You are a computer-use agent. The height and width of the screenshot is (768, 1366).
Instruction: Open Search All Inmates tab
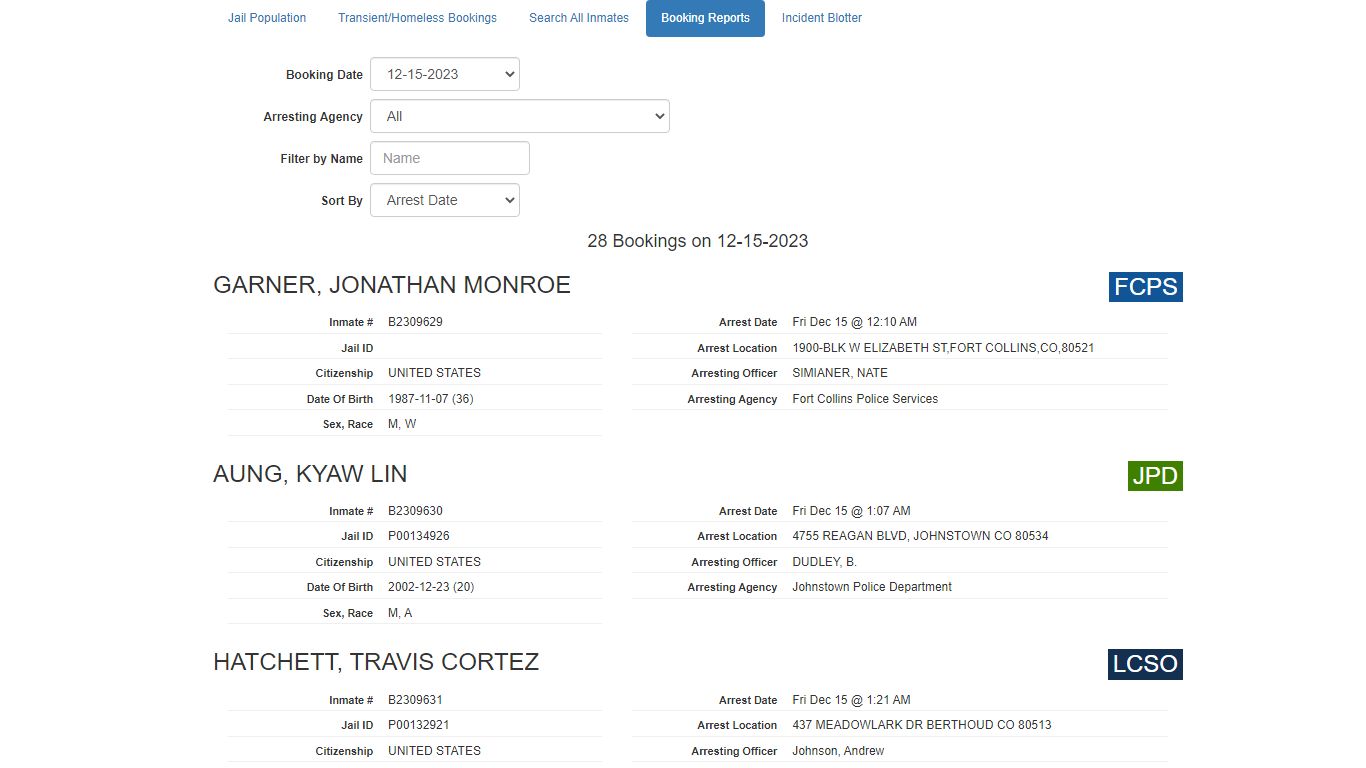pos(579,18)
